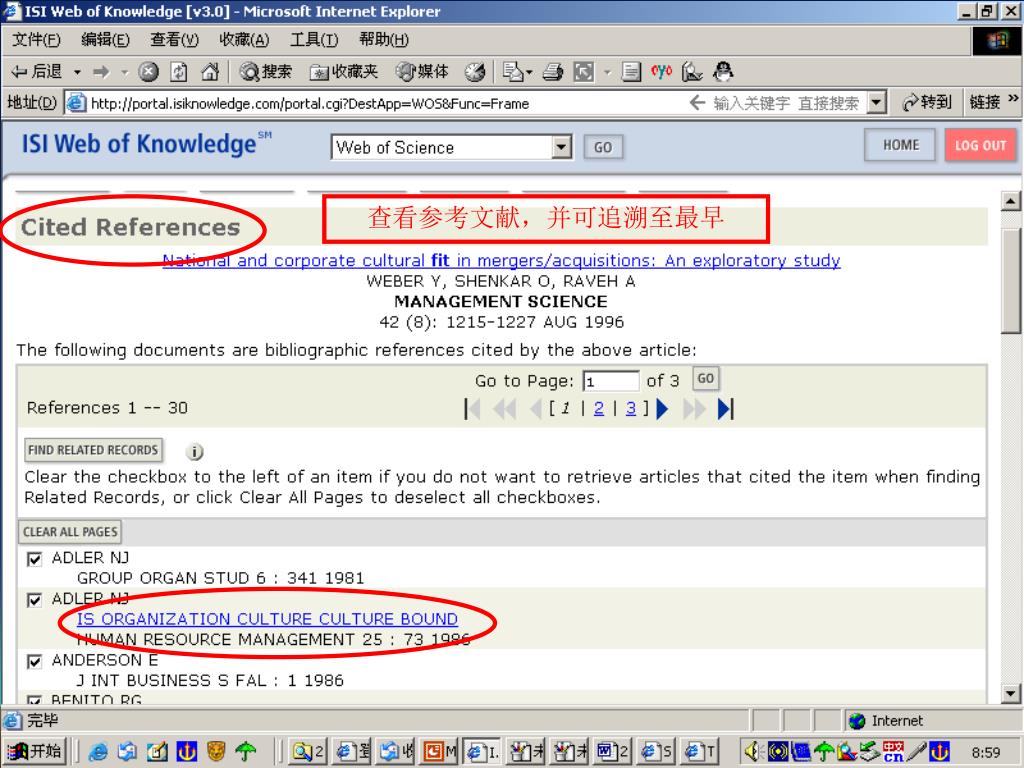
Task: Click the 转到 (Go) address bar button
Action: click(x=926, y=102)
